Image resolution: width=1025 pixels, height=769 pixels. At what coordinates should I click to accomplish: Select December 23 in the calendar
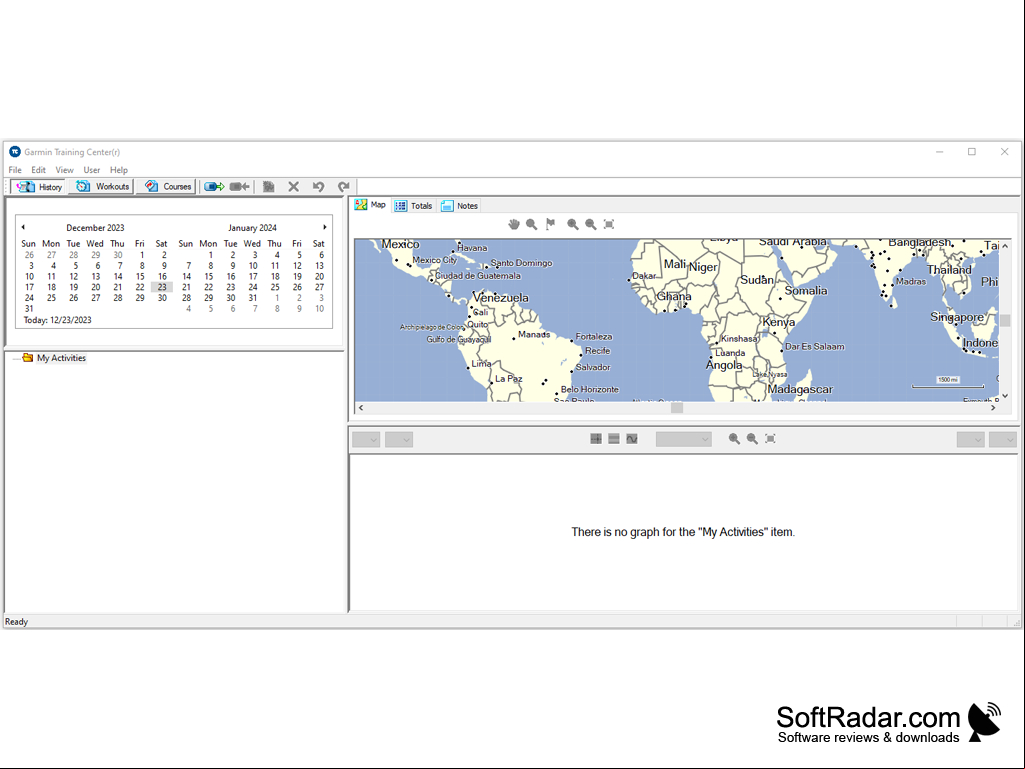click(x=162, y=287)
